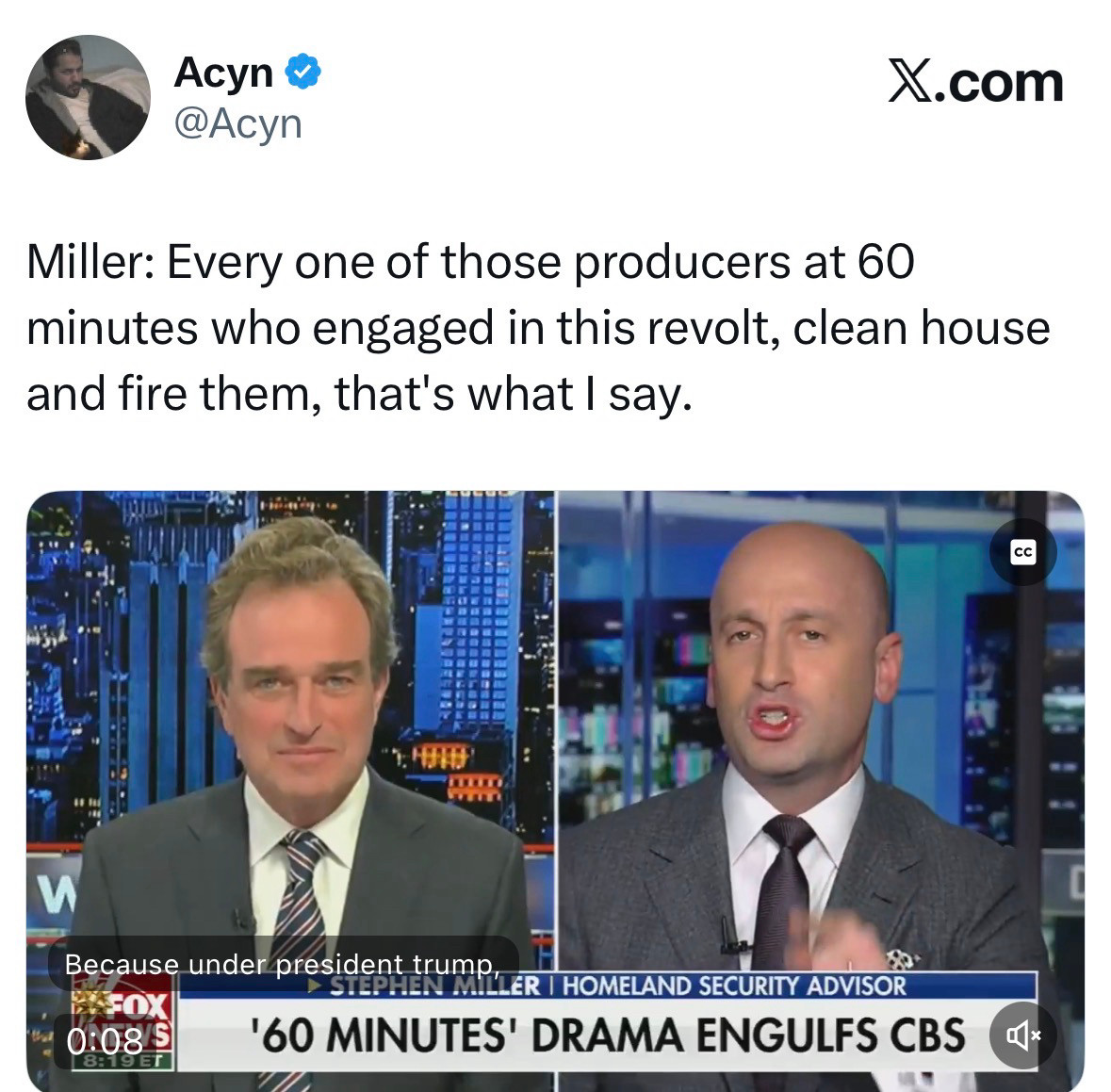Click the blue verified checkmark badge

[303, 71]
